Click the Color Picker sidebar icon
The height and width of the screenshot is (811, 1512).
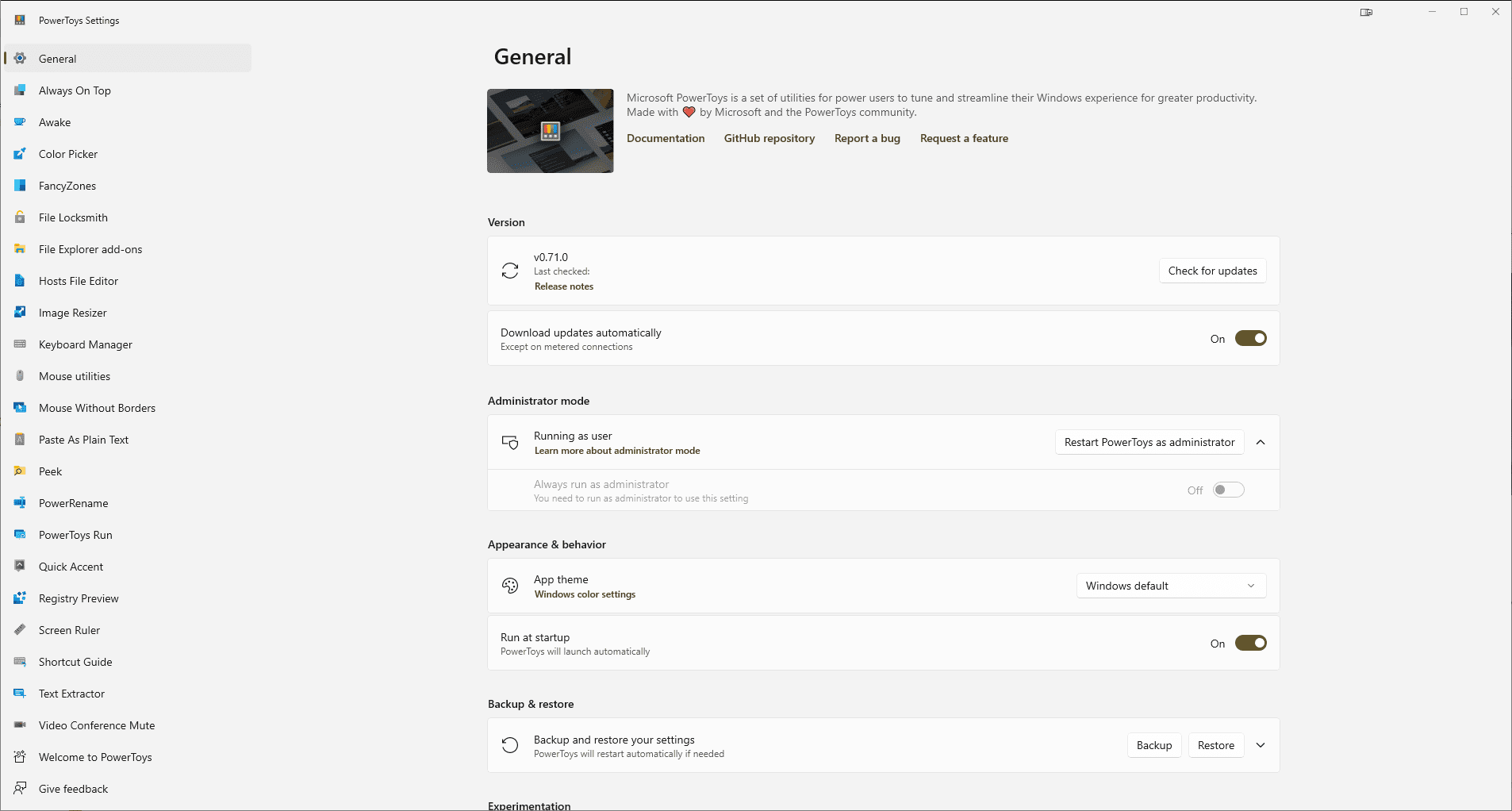point(20,154)
